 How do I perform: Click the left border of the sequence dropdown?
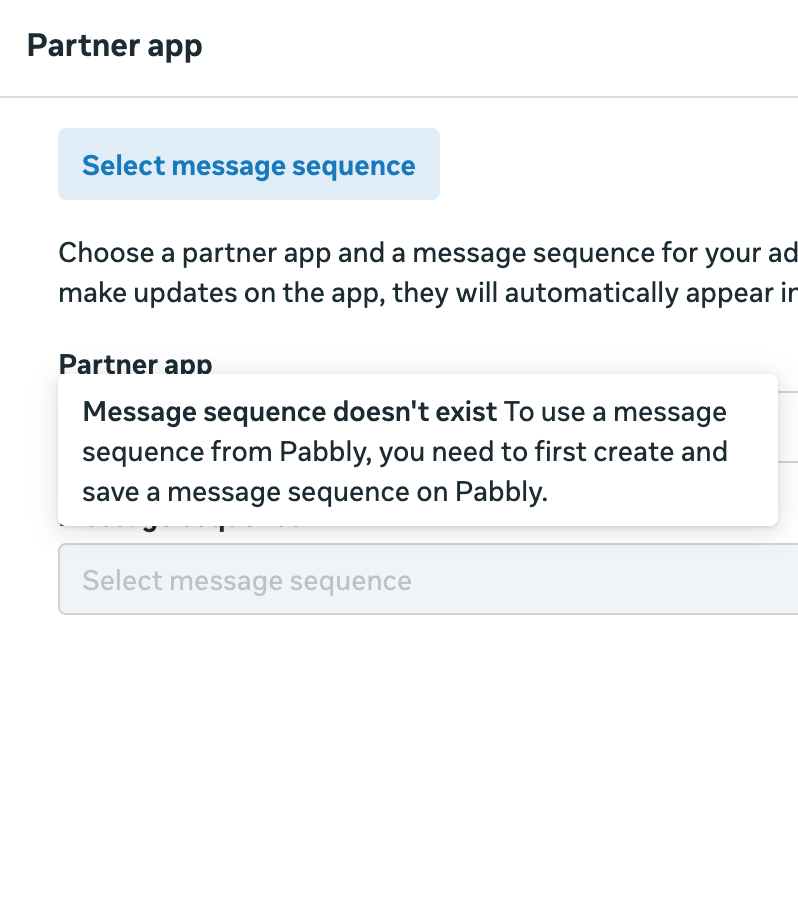click(x=60, y=580)
